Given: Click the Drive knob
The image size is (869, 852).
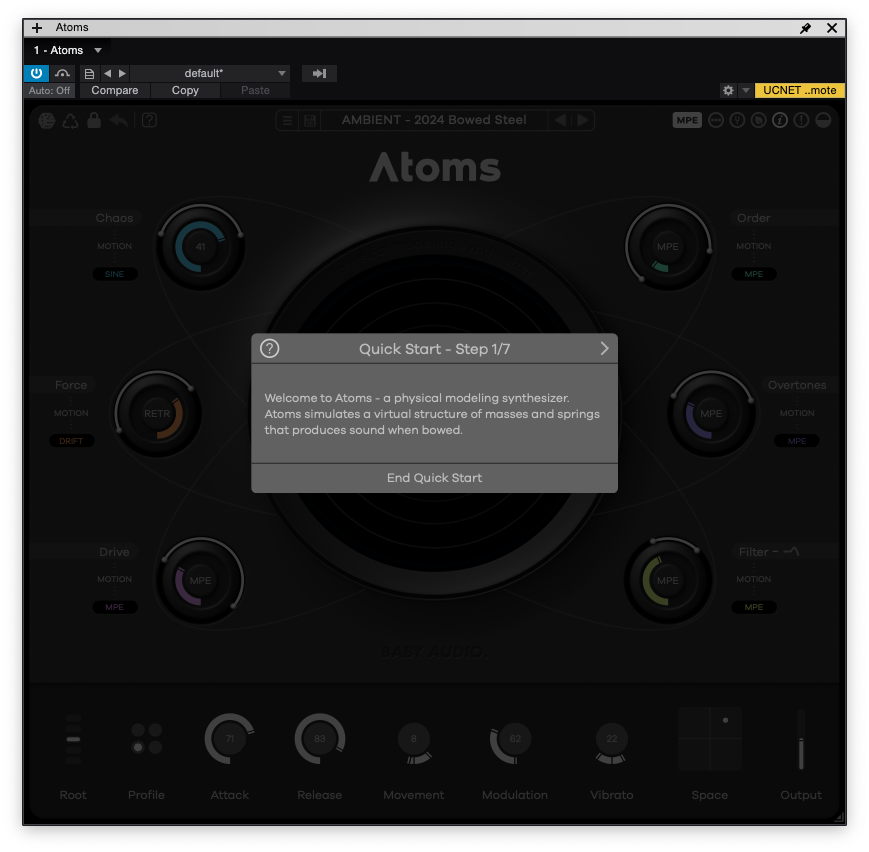Looking at the screenshot, I should click(x=201, y=580).
